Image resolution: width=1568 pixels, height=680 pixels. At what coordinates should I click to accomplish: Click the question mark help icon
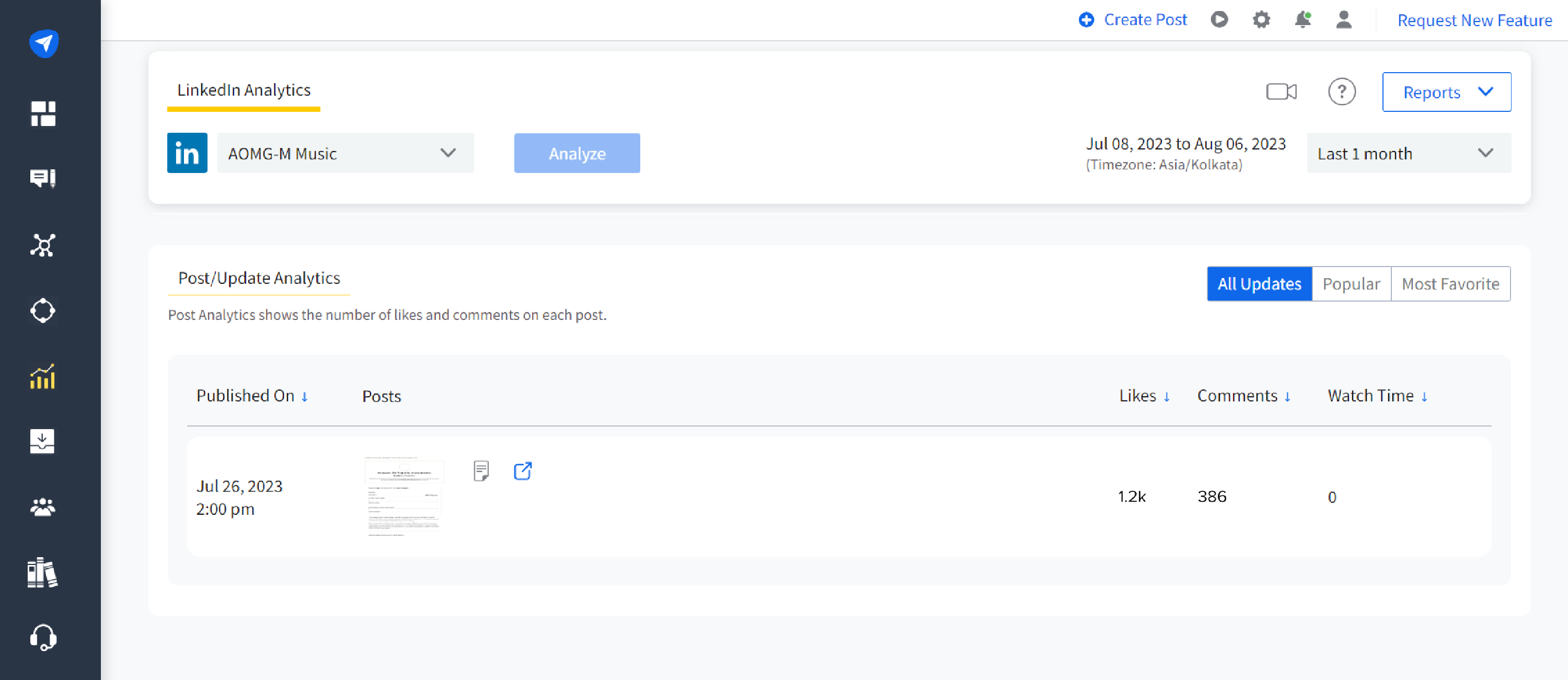point(1341,92)
